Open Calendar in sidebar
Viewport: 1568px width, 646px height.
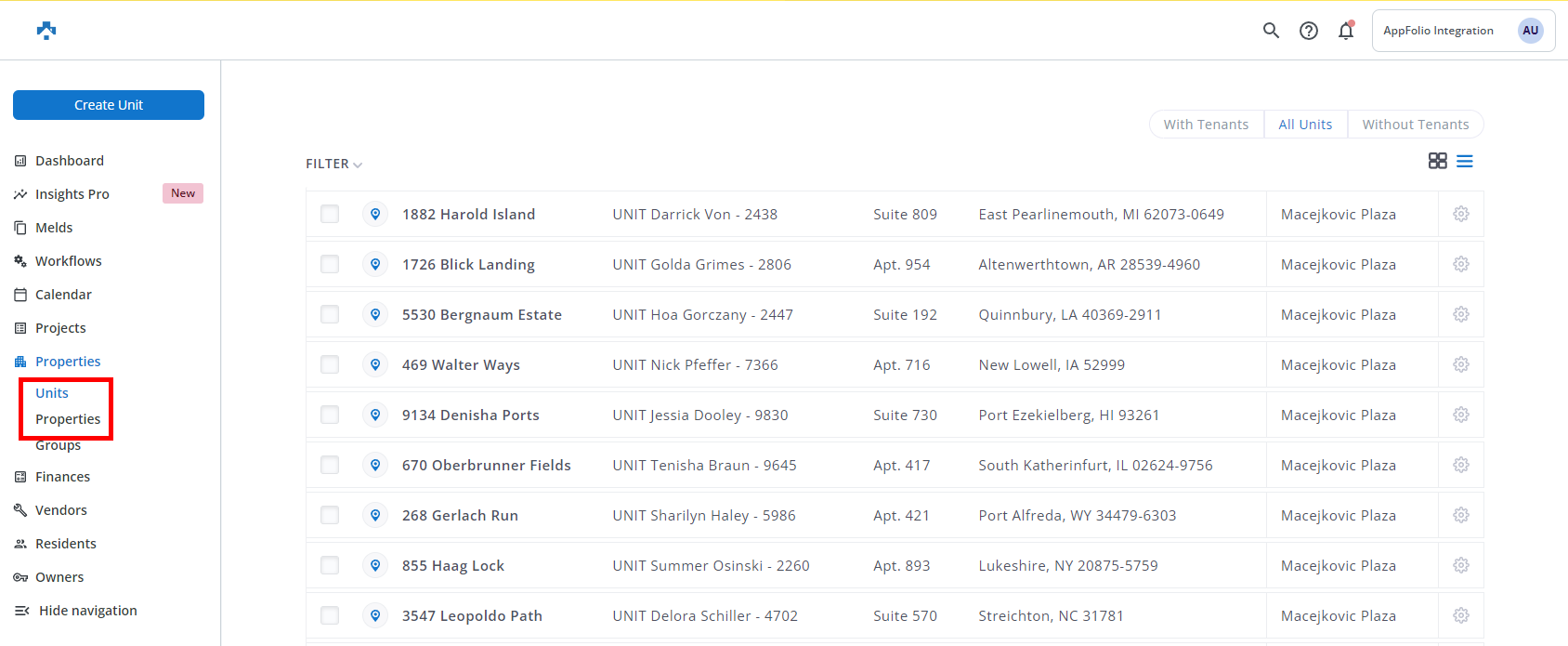pos(53,295)
